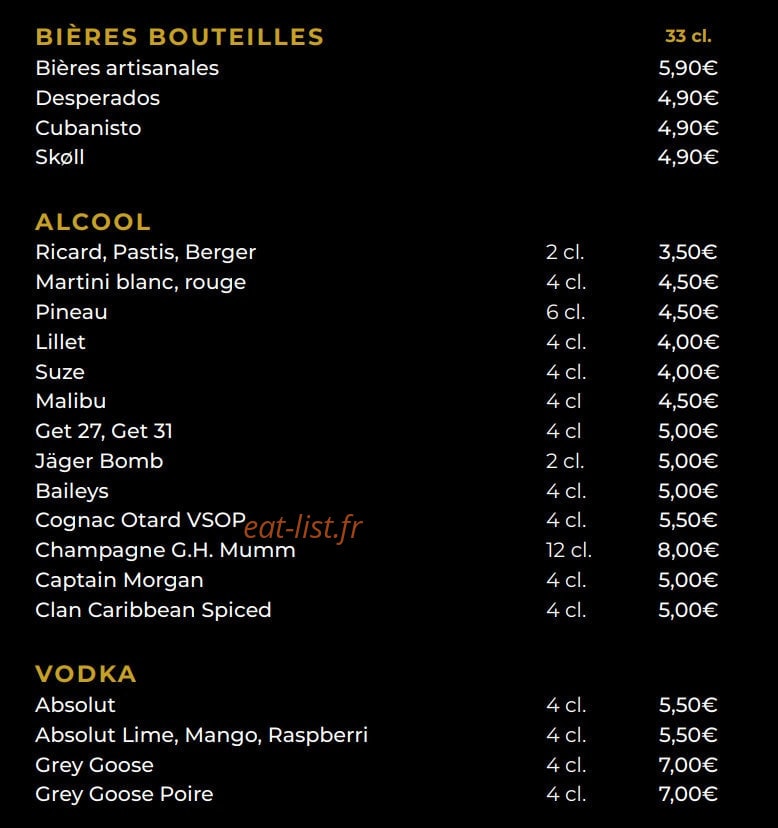
Task: Click the Martini blanc, rouge item
Action: pos(140,282)
